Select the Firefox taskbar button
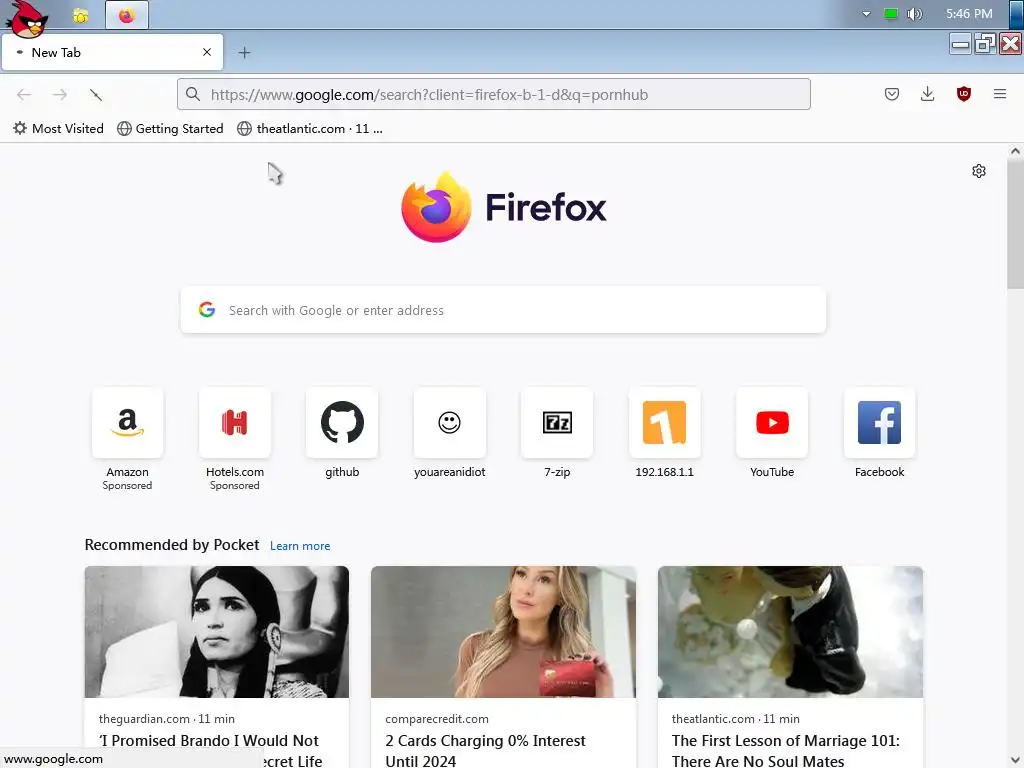The width and height of the screenshot is (1024, 768). pos(127,15)
